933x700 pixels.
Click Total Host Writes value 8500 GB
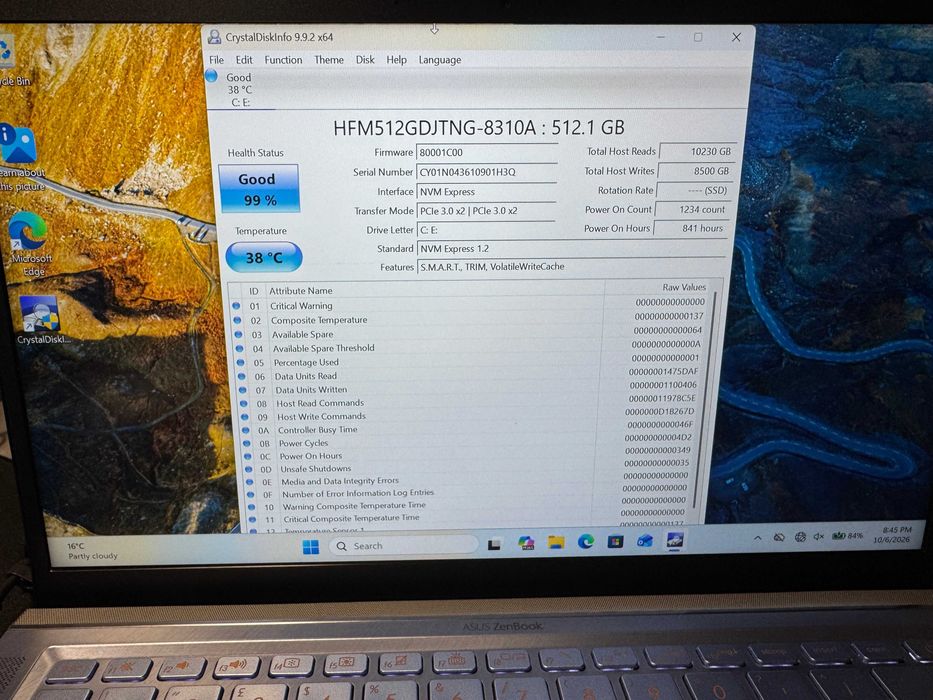696,171
